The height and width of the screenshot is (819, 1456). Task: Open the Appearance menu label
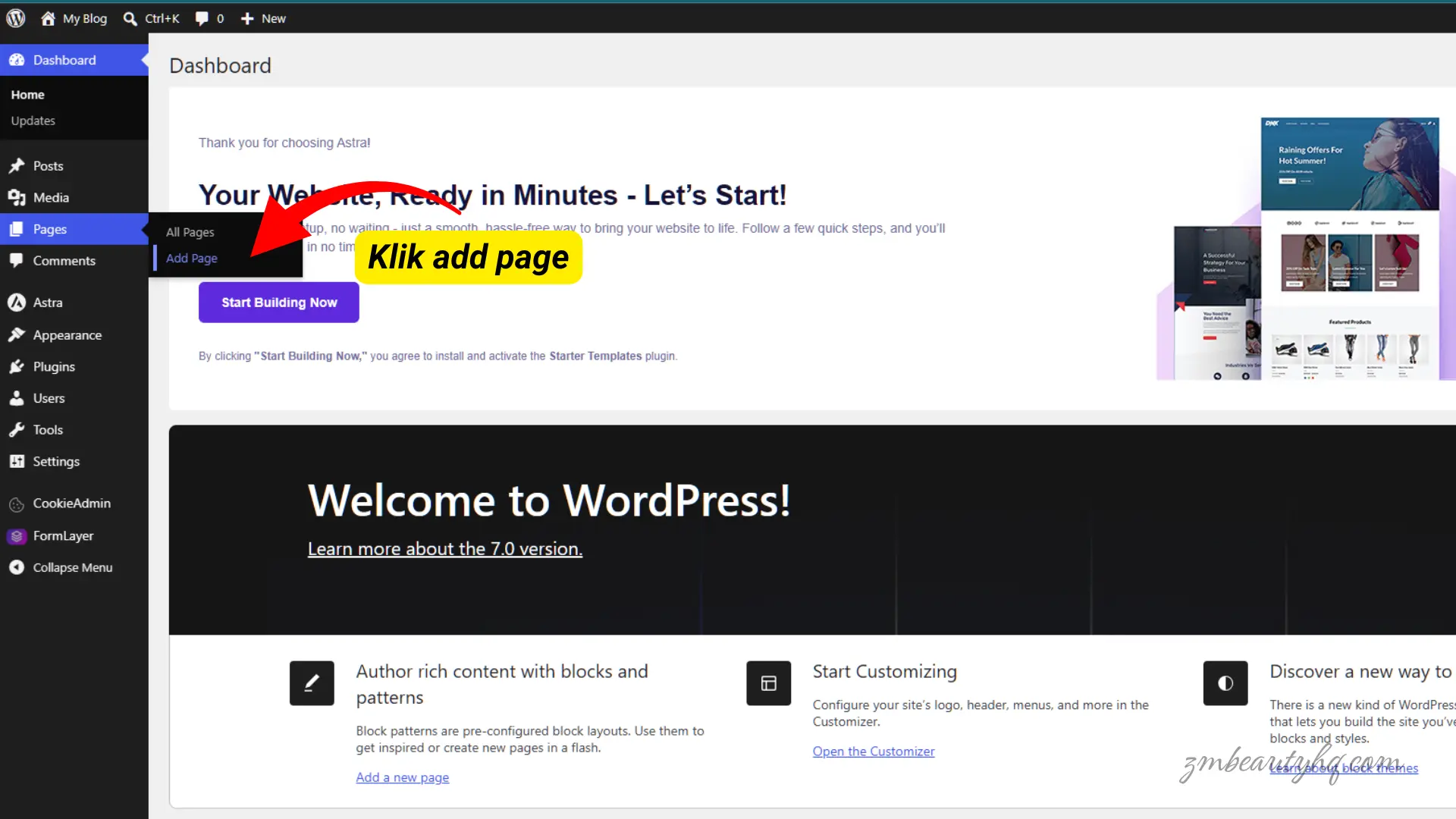pos(67,334)
